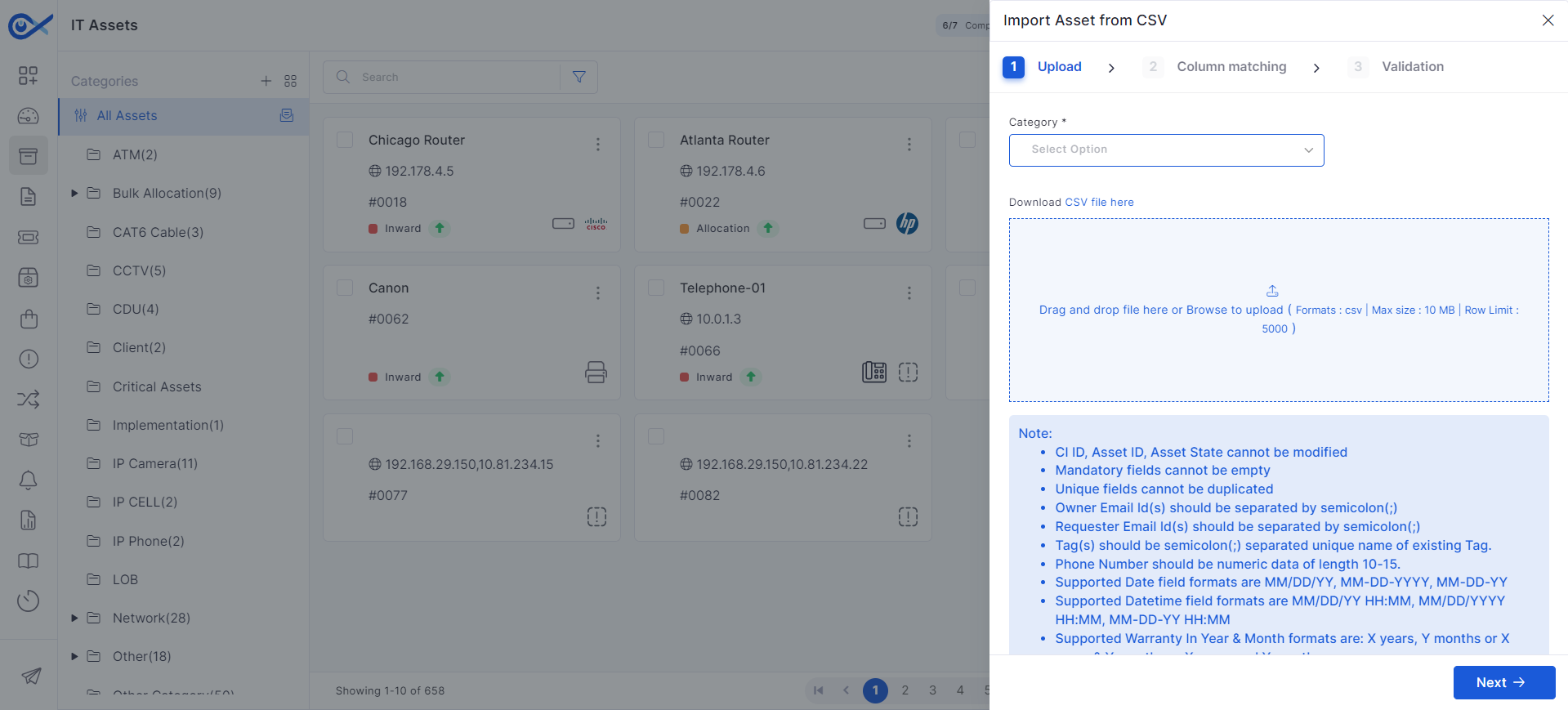Expand the Network category tree
Image resolution: width=1568 pixels, height=710 pixels.
[74, 618]
